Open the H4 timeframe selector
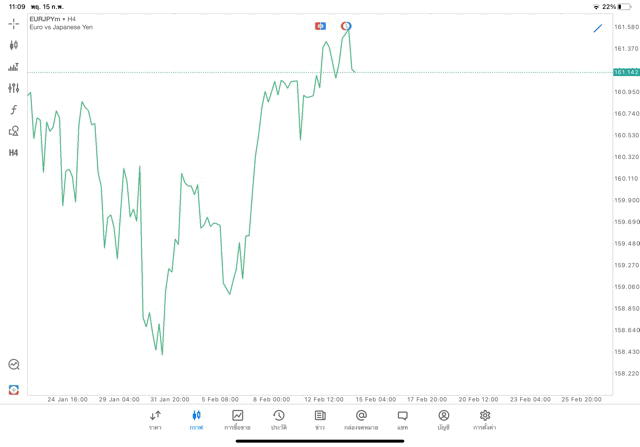This screenshot has height=447, width=640. pos(14,153)
